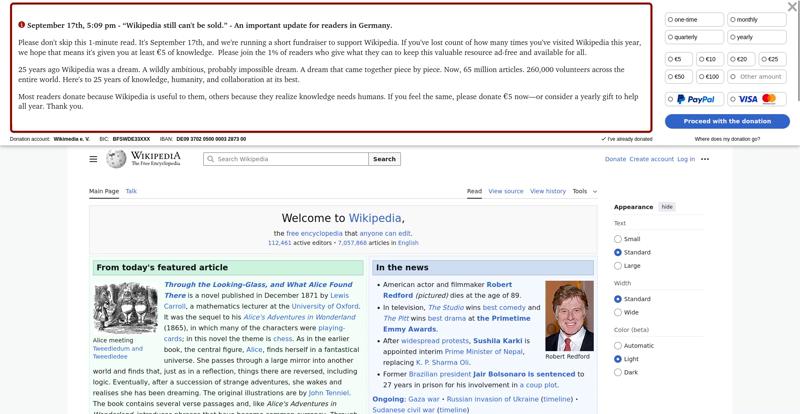Set text size to Large

click(618, 265)
